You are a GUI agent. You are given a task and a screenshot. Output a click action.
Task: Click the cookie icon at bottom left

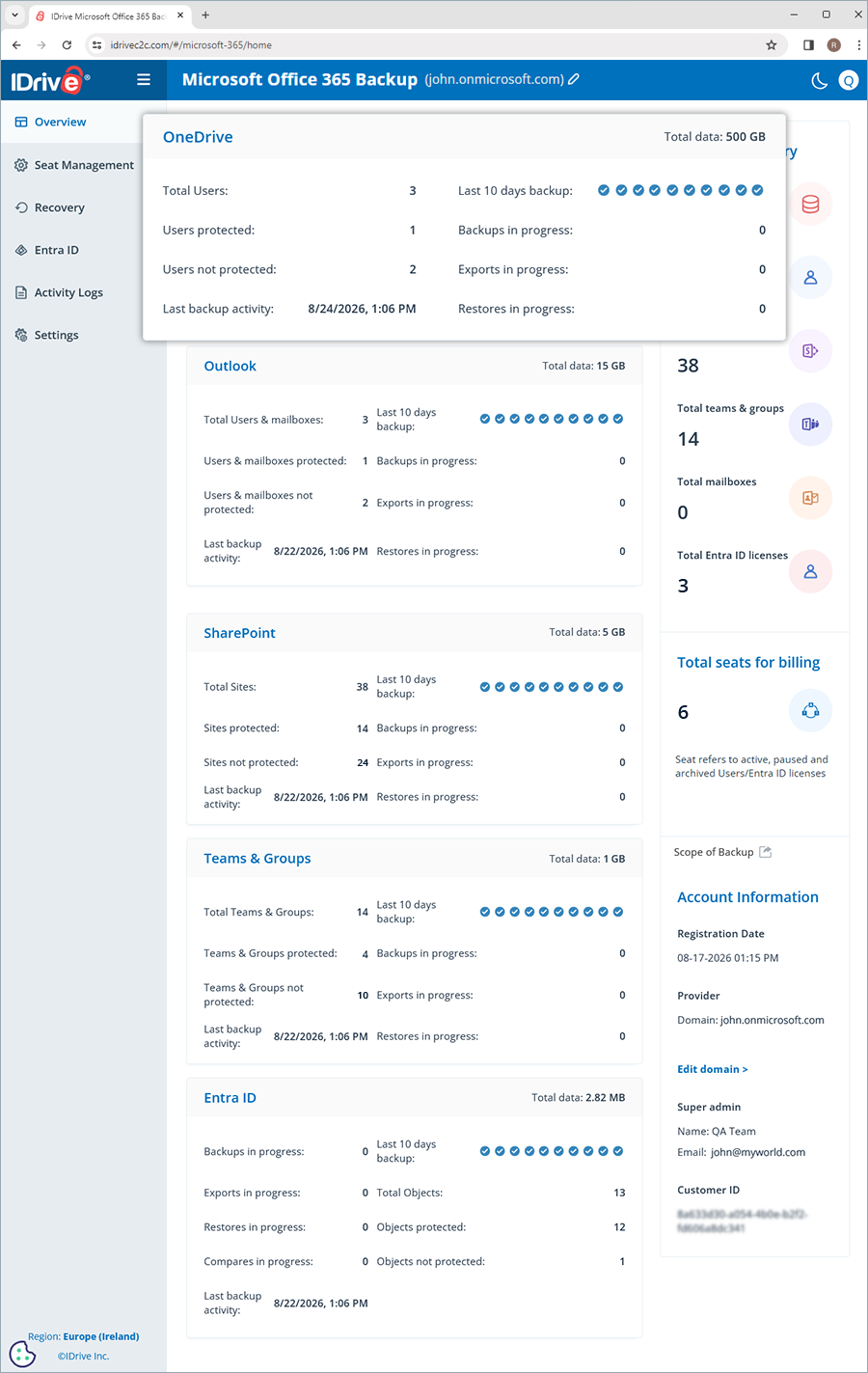point(22,1354)
